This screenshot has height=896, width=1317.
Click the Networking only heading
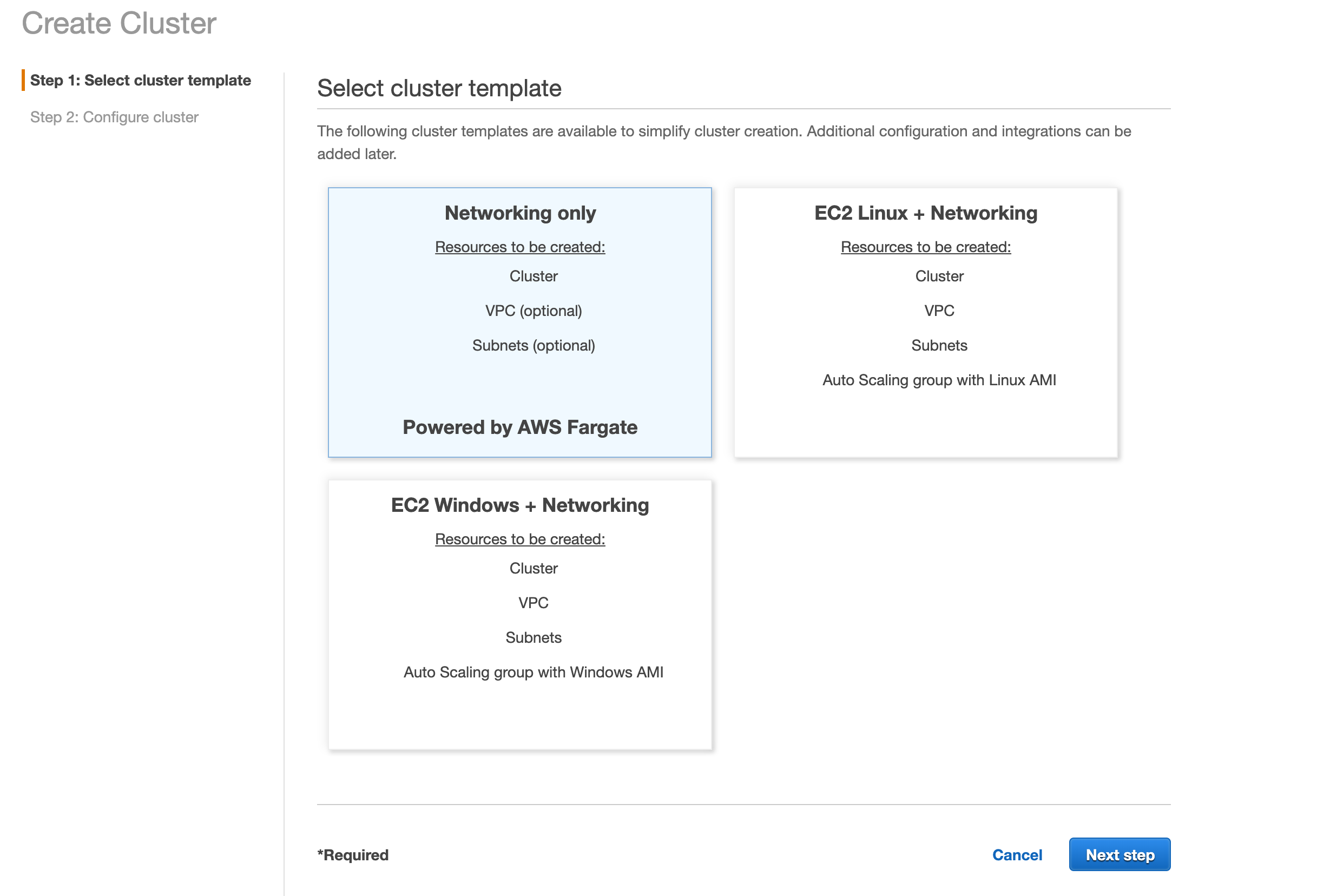click(519, 213)
